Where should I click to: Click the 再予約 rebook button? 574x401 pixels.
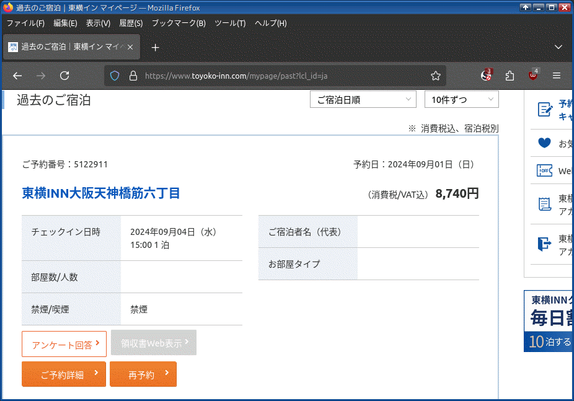[143, 374]
